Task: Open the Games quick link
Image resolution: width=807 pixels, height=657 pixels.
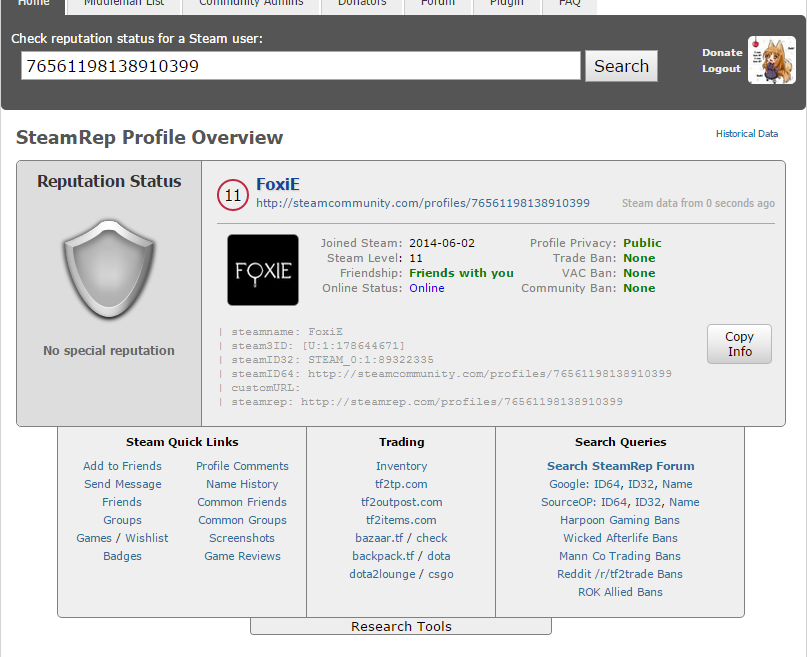Action: (94, 538)
